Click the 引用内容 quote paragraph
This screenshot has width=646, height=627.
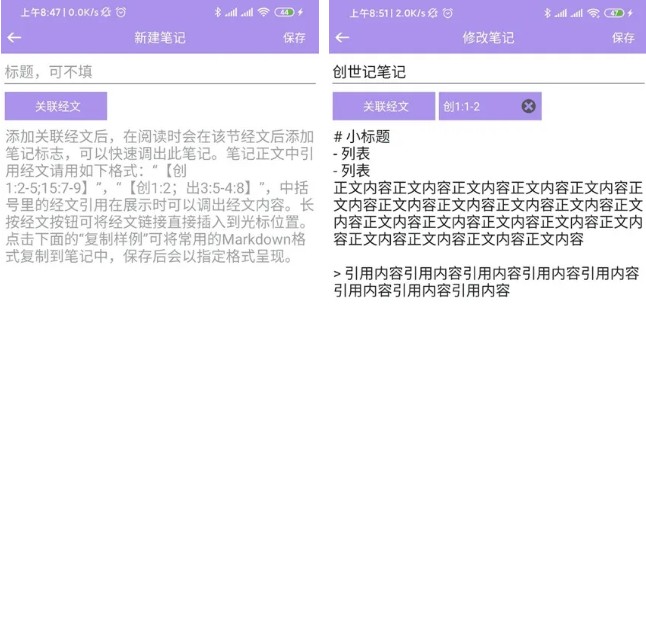pos(486,281)
